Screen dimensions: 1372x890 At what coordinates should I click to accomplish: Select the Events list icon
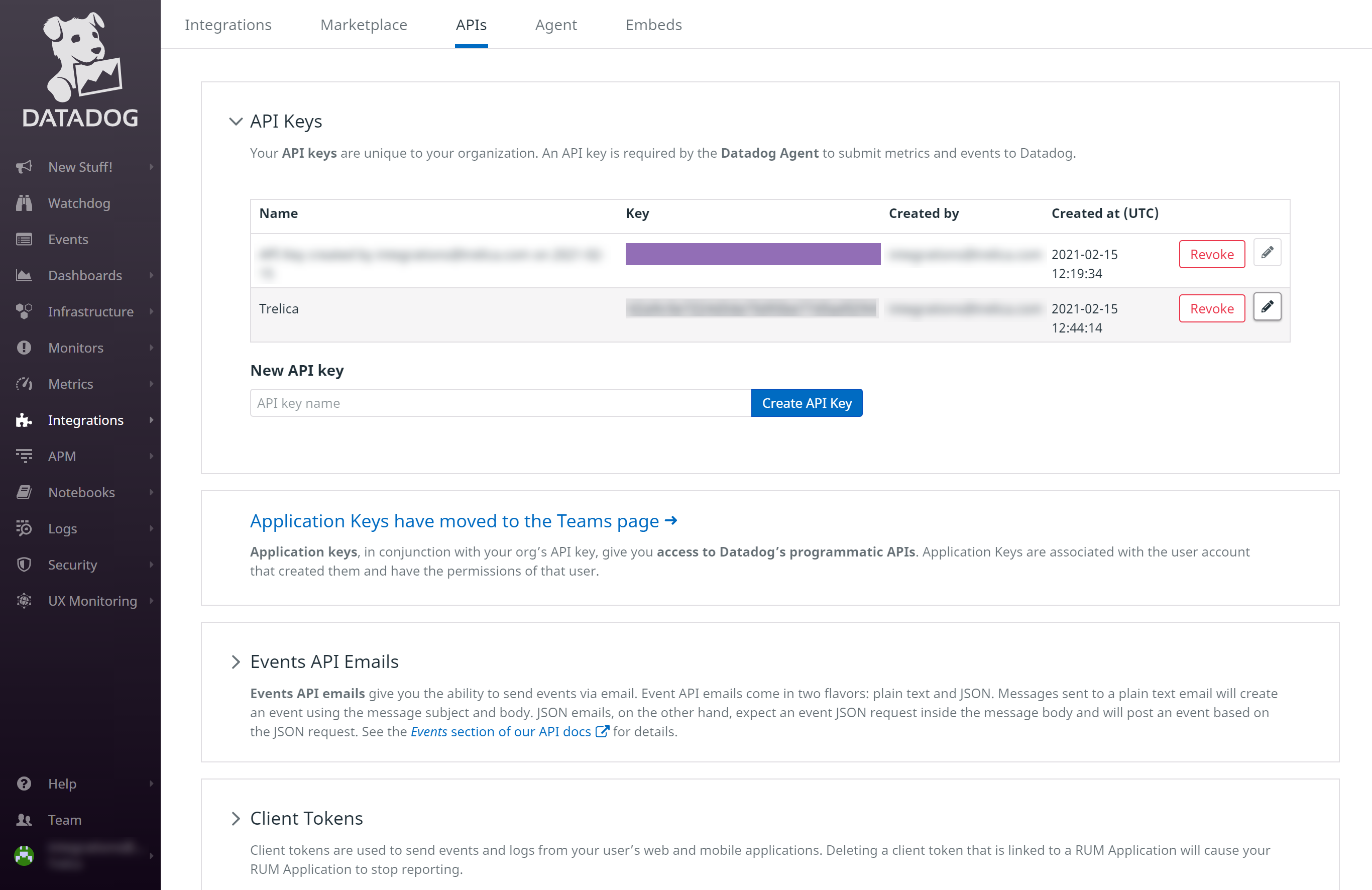(24, 239)
